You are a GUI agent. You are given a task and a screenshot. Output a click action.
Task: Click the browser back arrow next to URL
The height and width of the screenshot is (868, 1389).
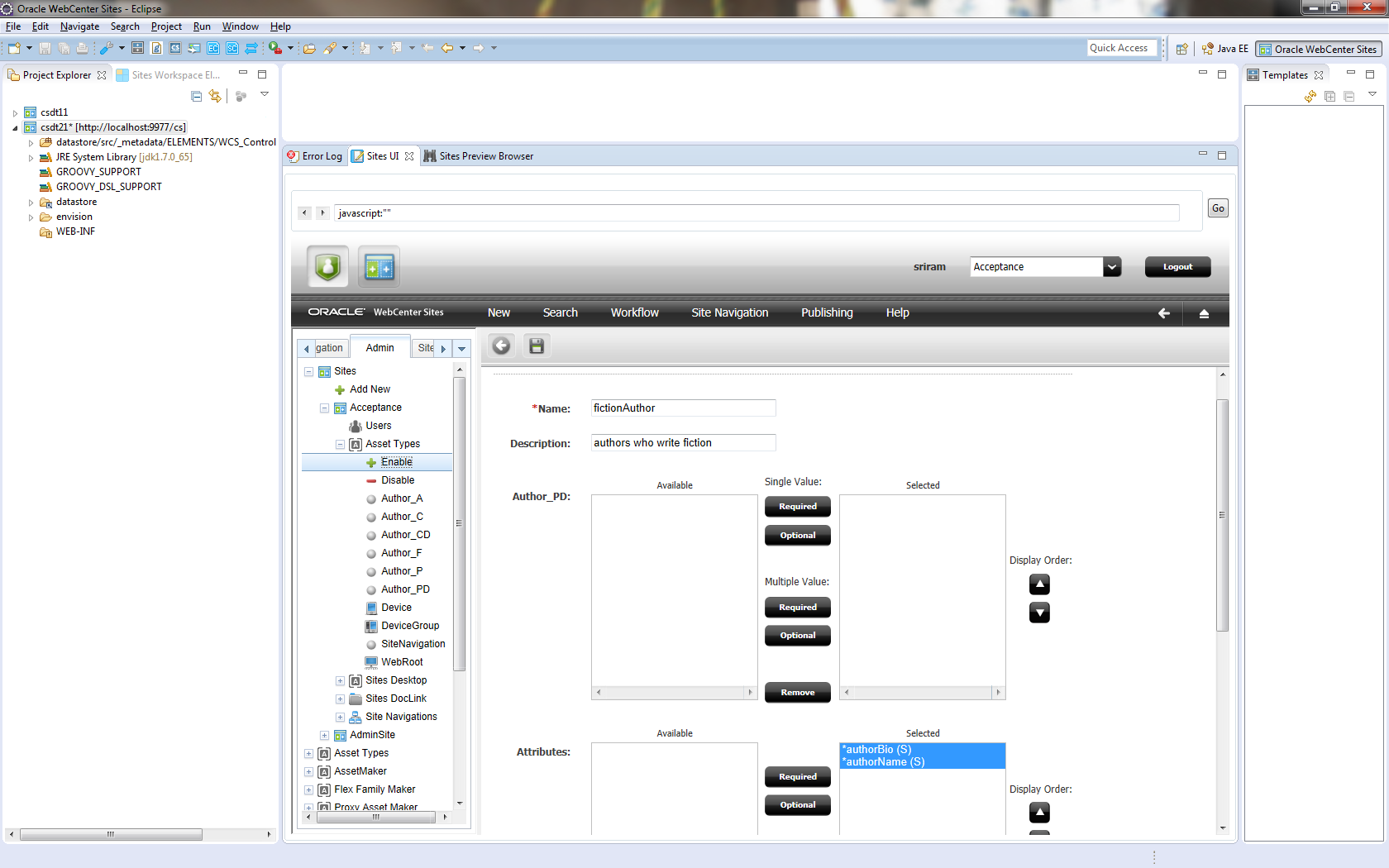click(x=304, y=213)
